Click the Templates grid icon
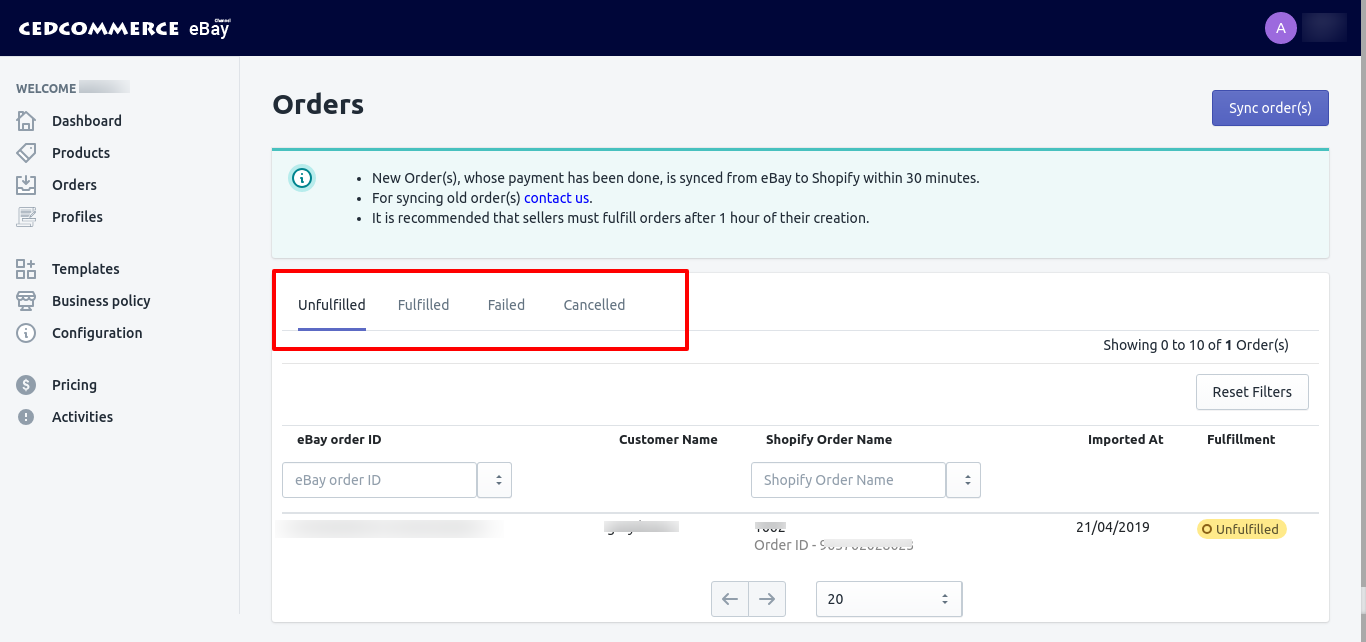 pyautogui.click(x=26, y=269)
